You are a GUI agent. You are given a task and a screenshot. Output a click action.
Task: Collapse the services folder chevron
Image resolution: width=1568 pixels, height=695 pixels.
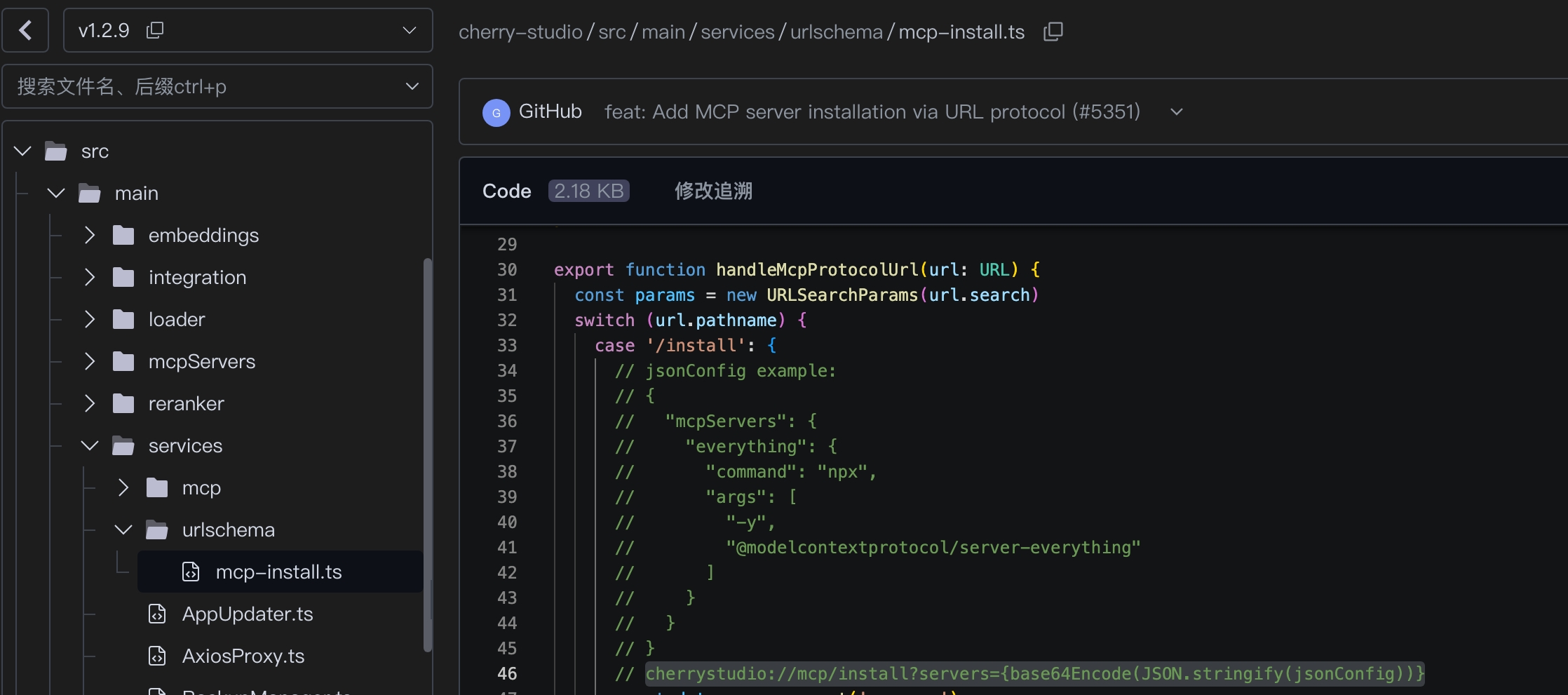pos(90,445)
